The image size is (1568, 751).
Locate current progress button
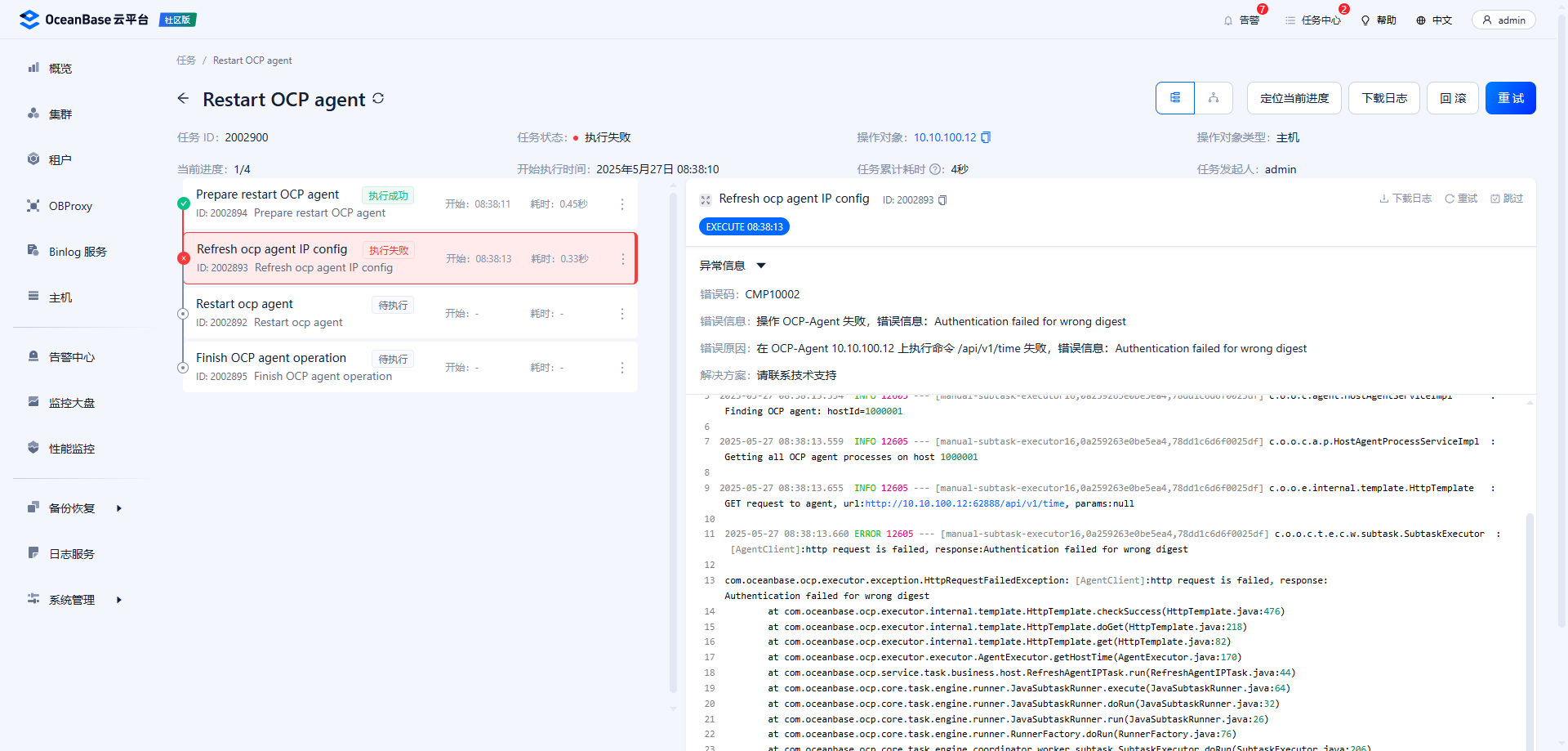[1294, 98]
